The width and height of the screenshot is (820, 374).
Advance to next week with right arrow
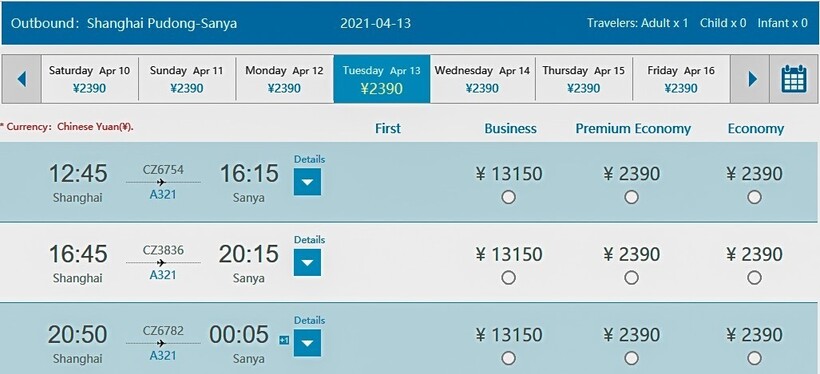point(752,79)
